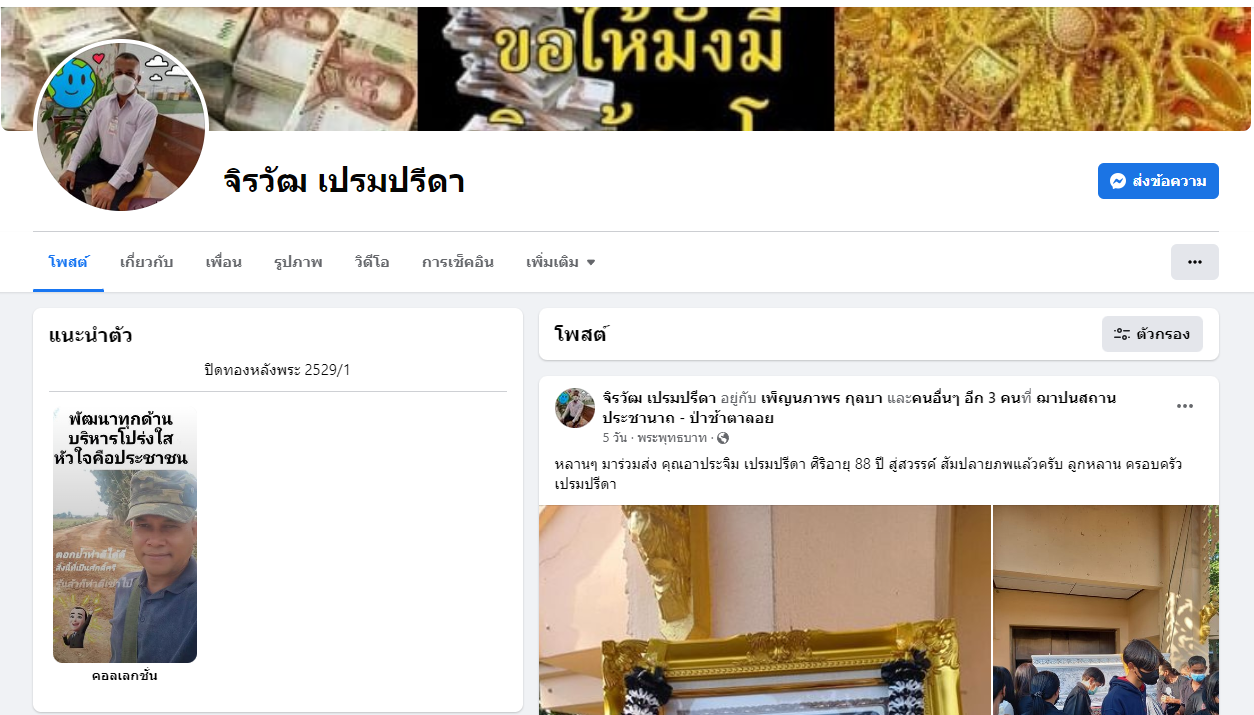
Task: Select the รูปภาพ tab
Action: click(x=298, y=262)
